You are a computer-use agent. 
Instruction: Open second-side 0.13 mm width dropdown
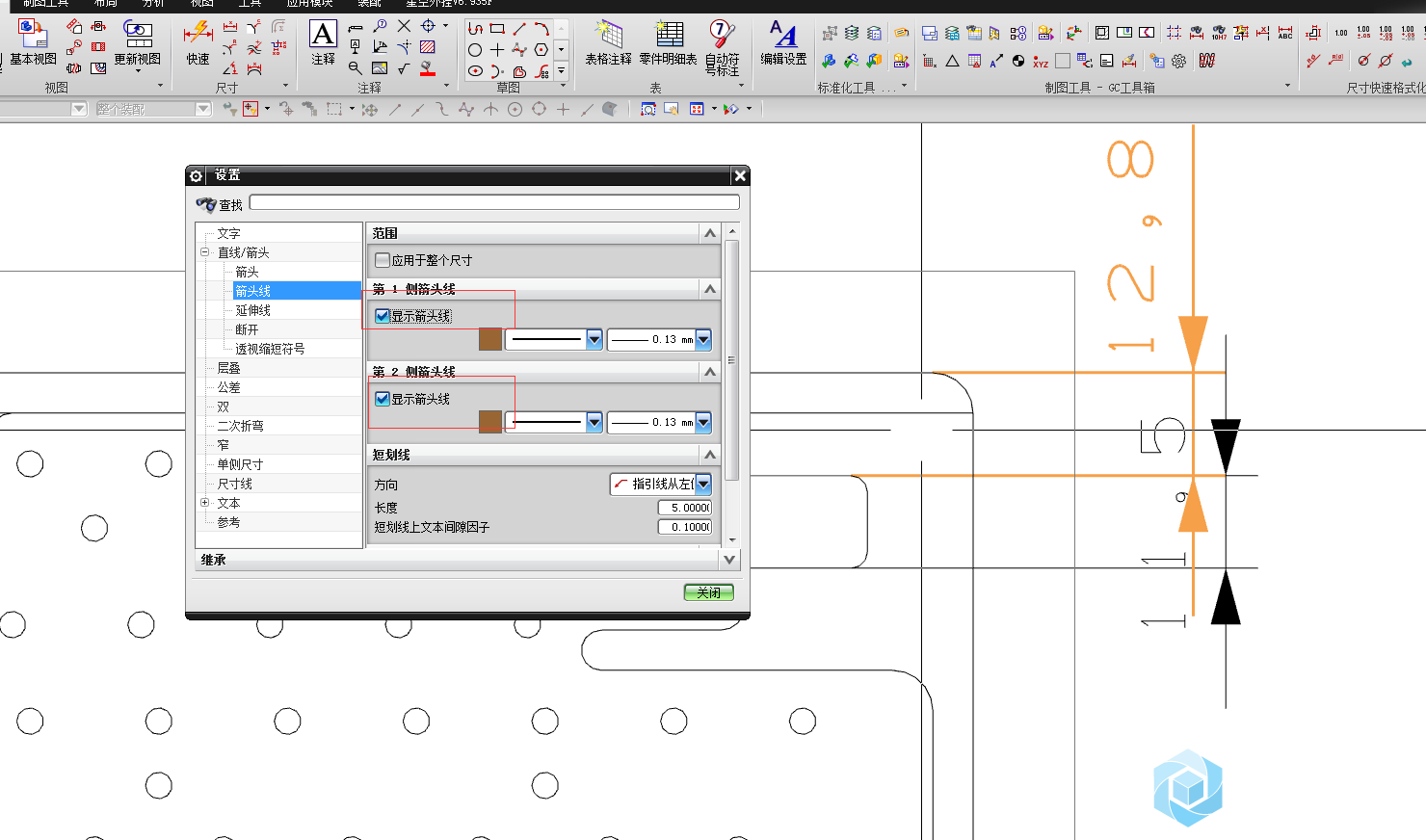pyautogui.click(x=703, y=422)
